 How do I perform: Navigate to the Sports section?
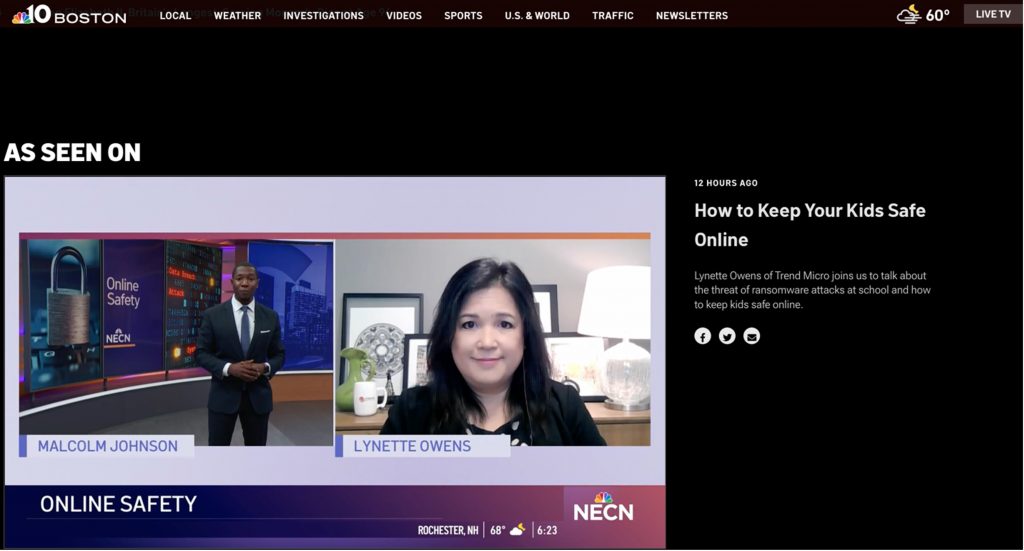(x=463, y=15)
